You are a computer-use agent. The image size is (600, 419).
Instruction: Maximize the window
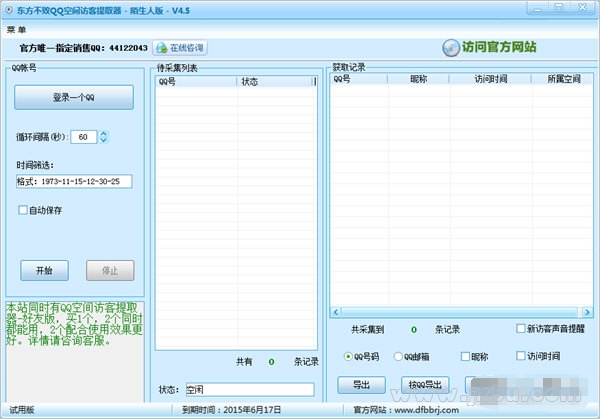pos(559,8)
